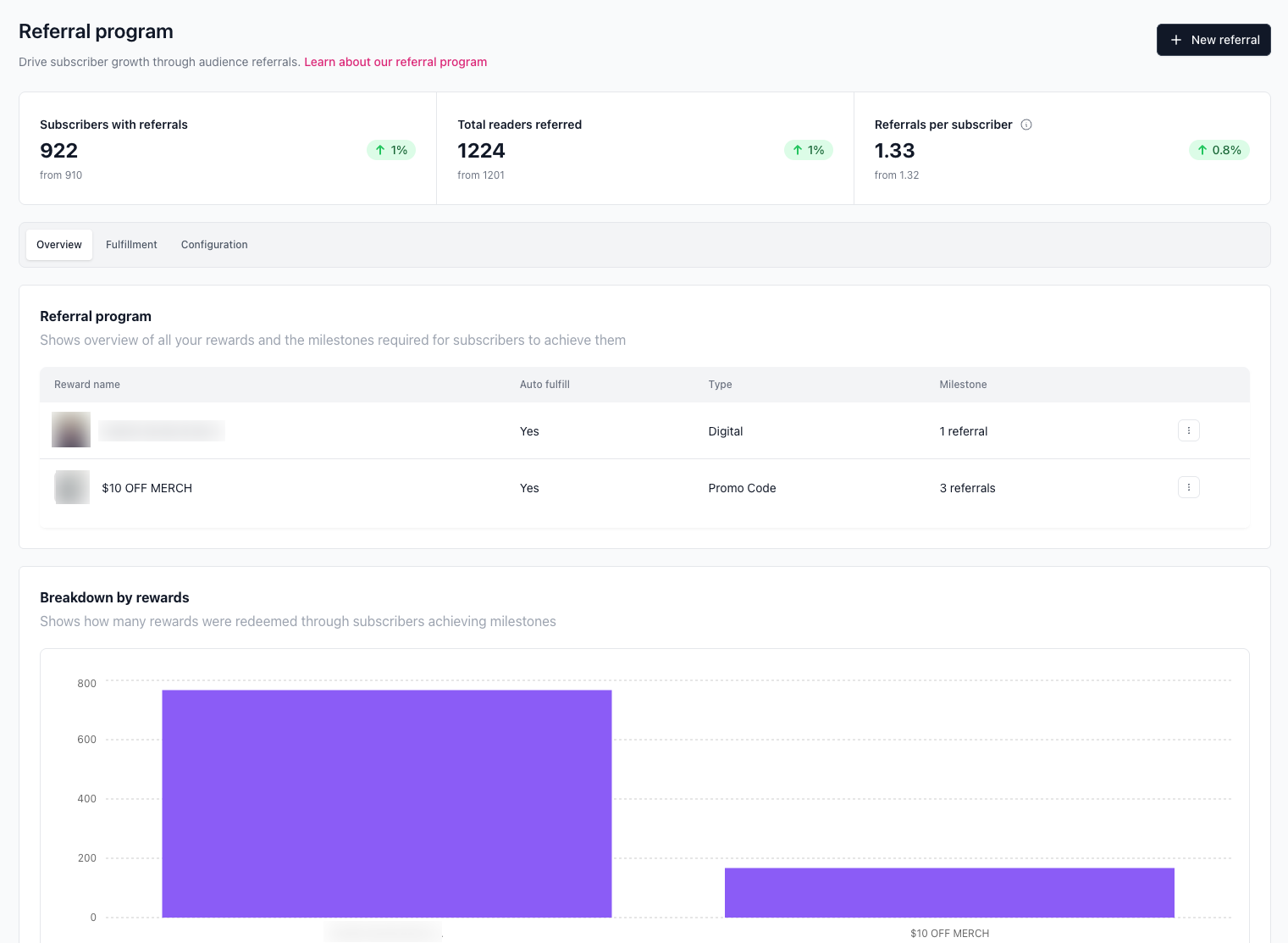Open the Configuration tab
This screenshot has width=1288, height=943.
[x=214, y=245]
